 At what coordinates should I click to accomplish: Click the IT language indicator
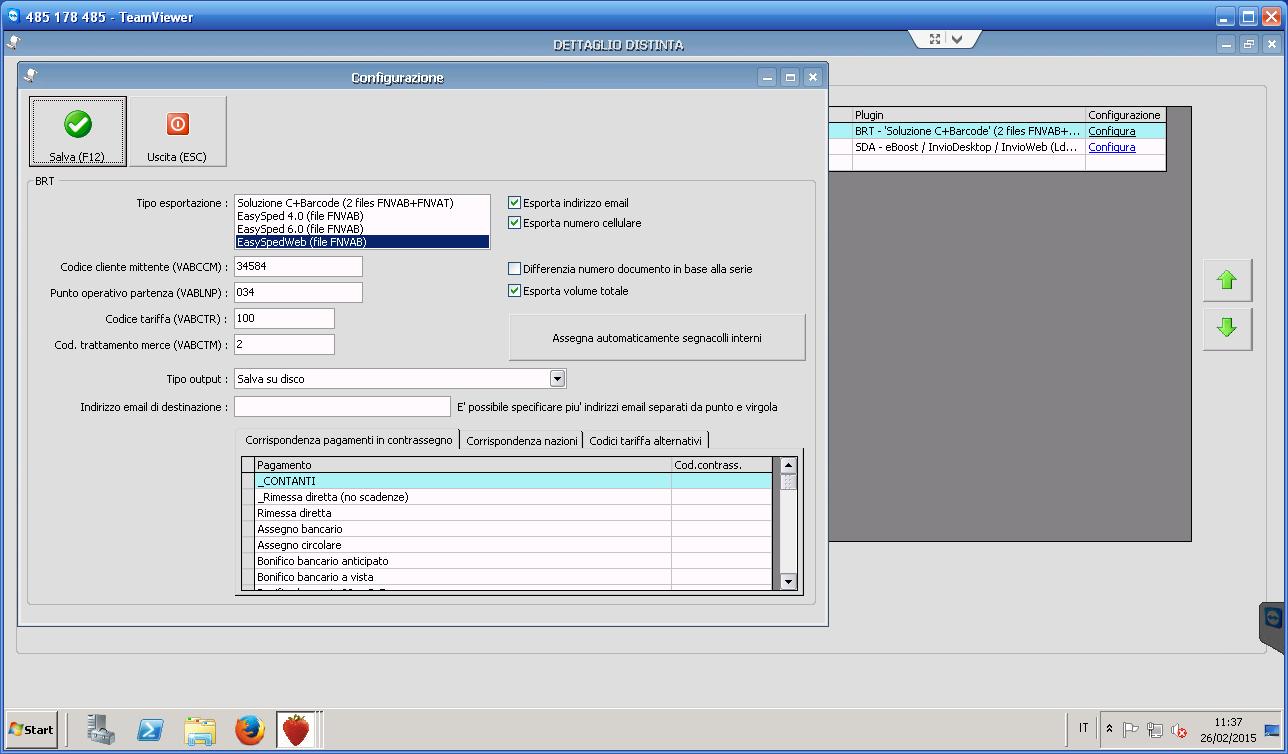pyautogui.click(x=1083, y=728)
